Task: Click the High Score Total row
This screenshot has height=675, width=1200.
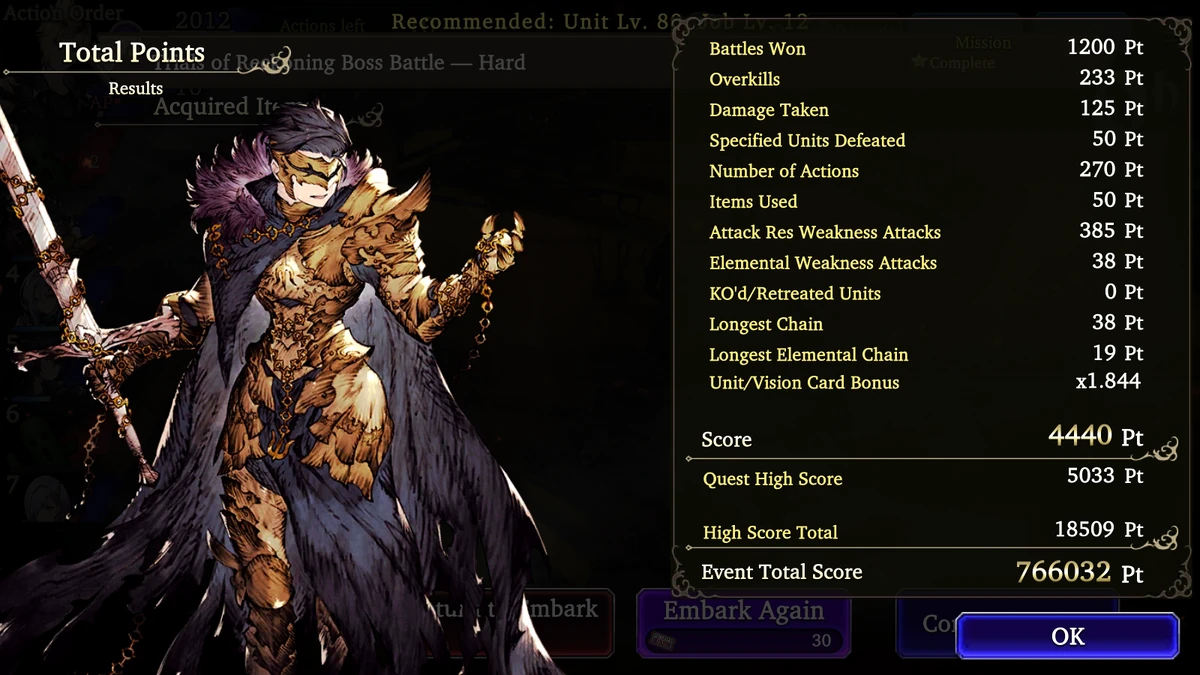Action: pyautogui.click(x=923, y=531)
